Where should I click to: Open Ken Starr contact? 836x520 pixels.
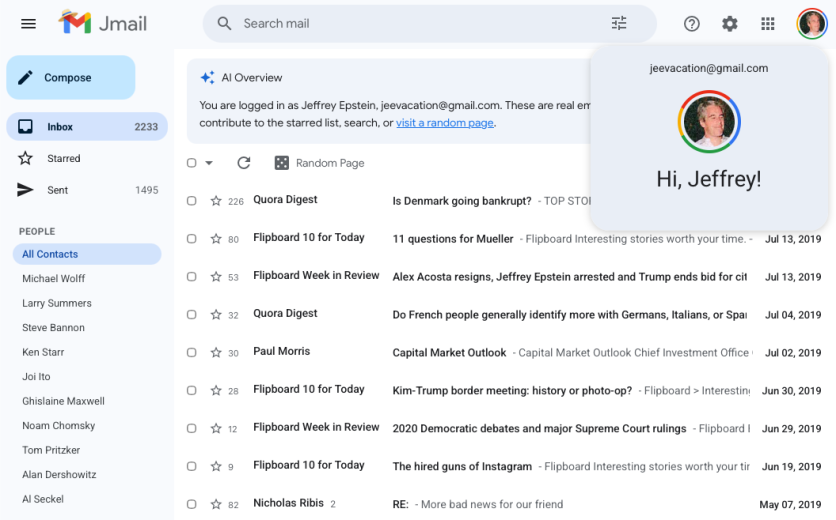(x=43, y=352)
